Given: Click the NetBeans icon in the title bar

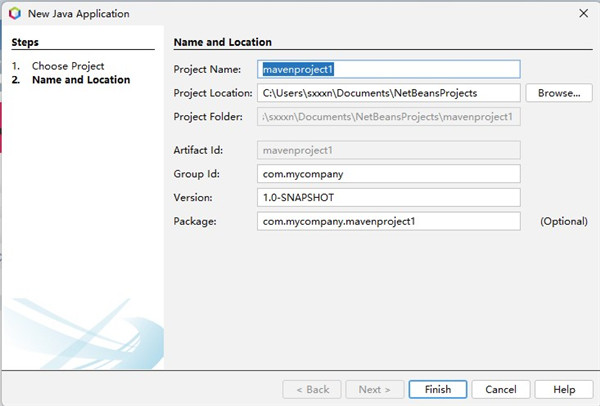Looking at the screenshot, I should pos(12,13).
